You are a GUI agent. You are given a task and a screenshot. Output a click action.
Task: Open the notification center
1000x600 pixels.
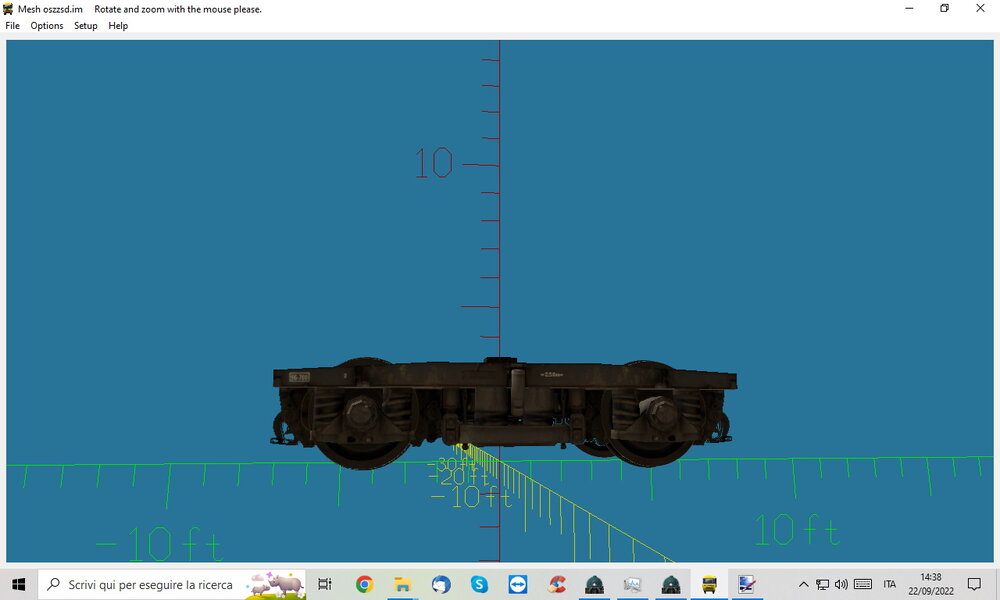pyautogui.click(x=974, y=584)
